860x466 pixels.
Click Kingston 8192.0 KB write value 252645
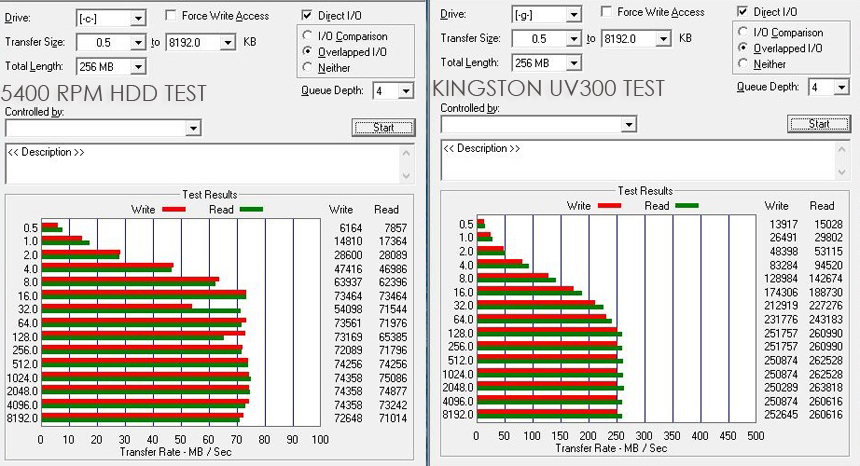[x=781, y=415]
